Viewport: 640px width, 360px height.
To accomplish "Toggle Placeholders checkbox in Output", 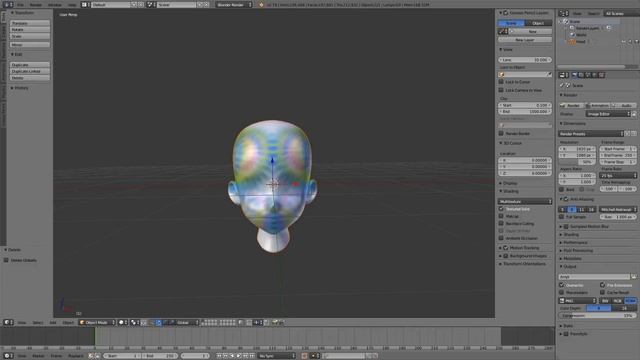I will (562, 292).
